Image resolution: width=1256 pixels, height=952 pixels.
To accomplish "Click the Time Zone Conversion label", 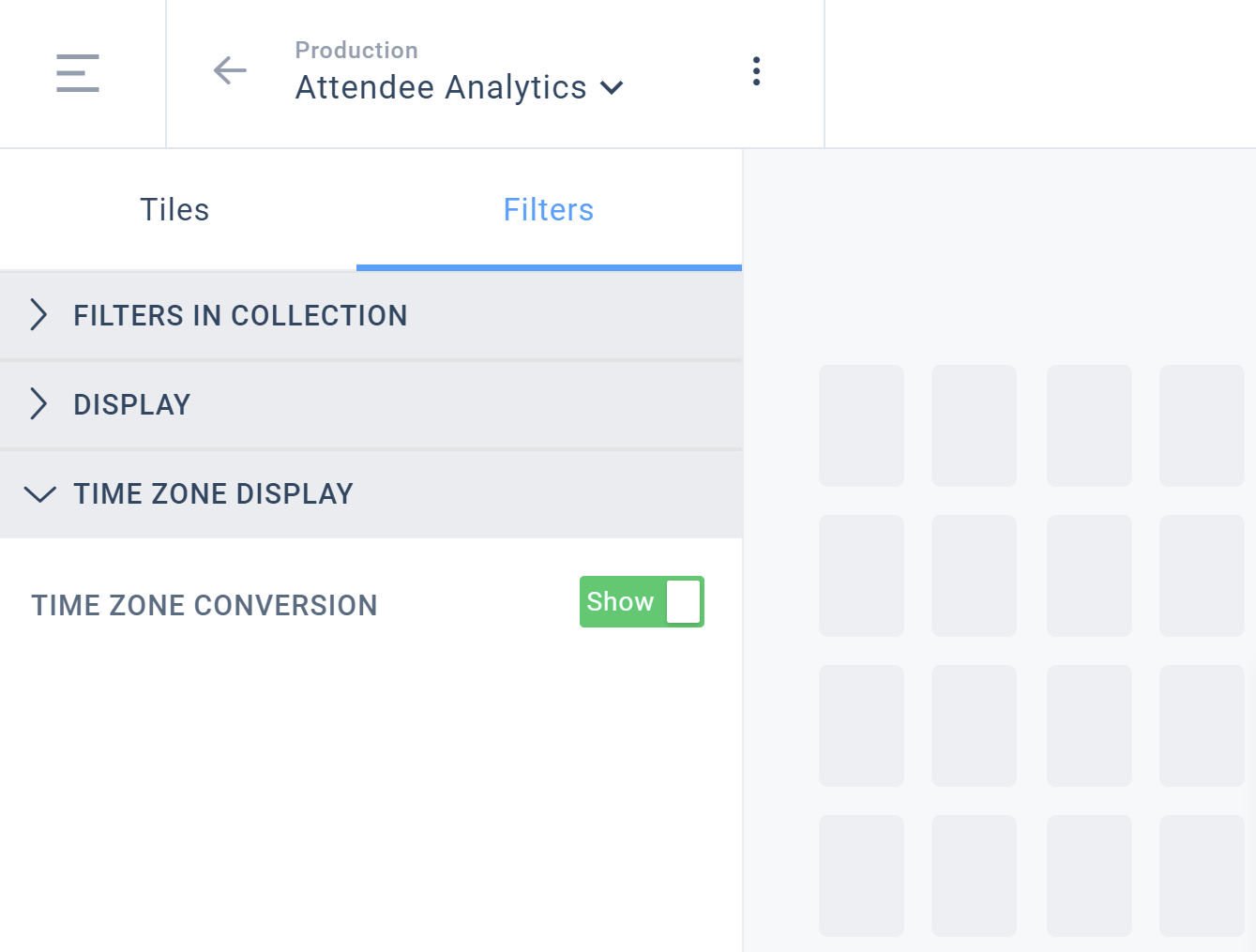I will pos(204,606).
